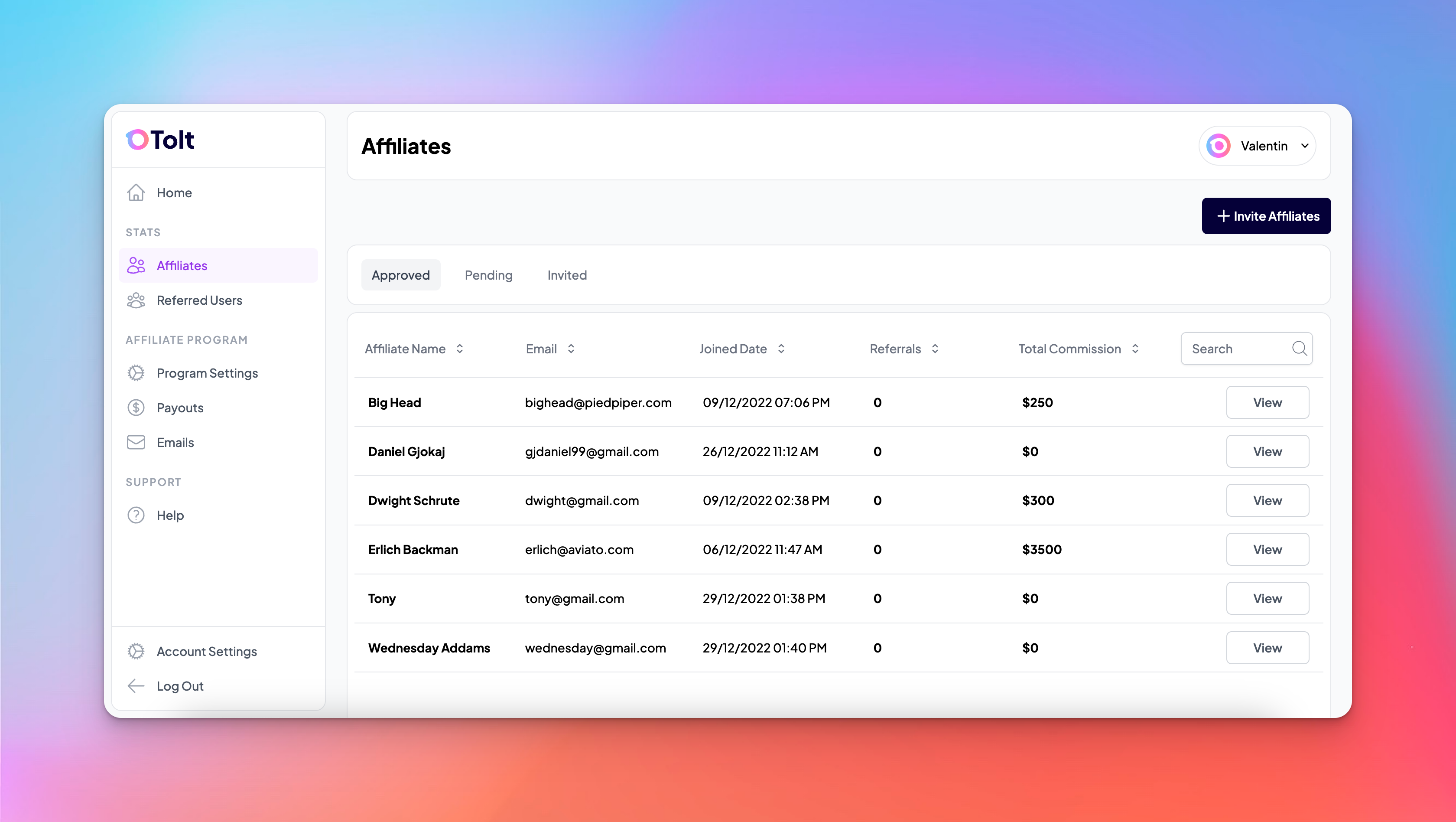Open Emails via the envelope icon
The width and height of the screenshot is (1456, 822).
(136, 442)
